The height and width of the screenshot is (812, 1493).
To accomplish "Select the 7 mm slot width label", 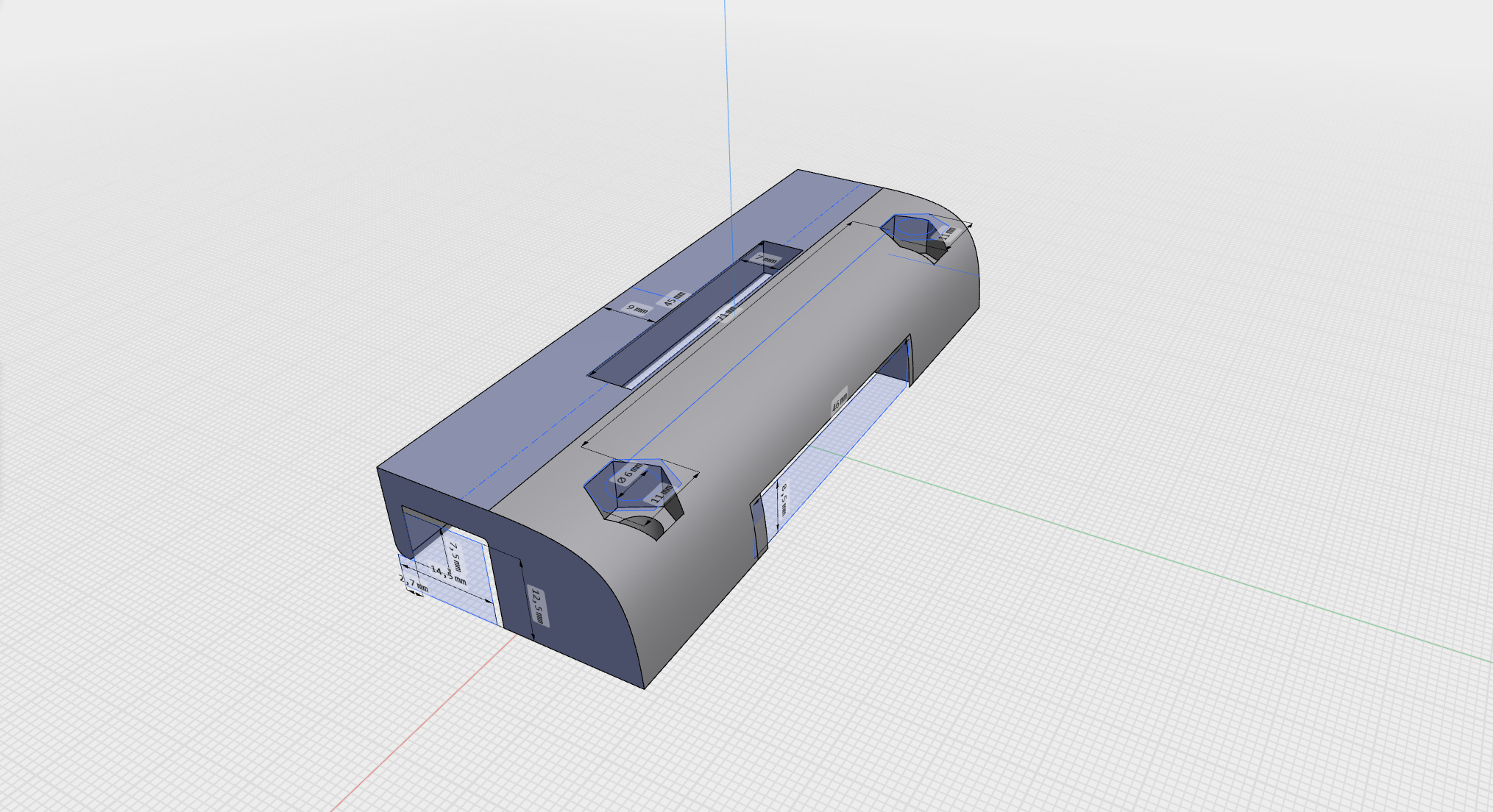I will pyautogui.click(x=767, y=260).
